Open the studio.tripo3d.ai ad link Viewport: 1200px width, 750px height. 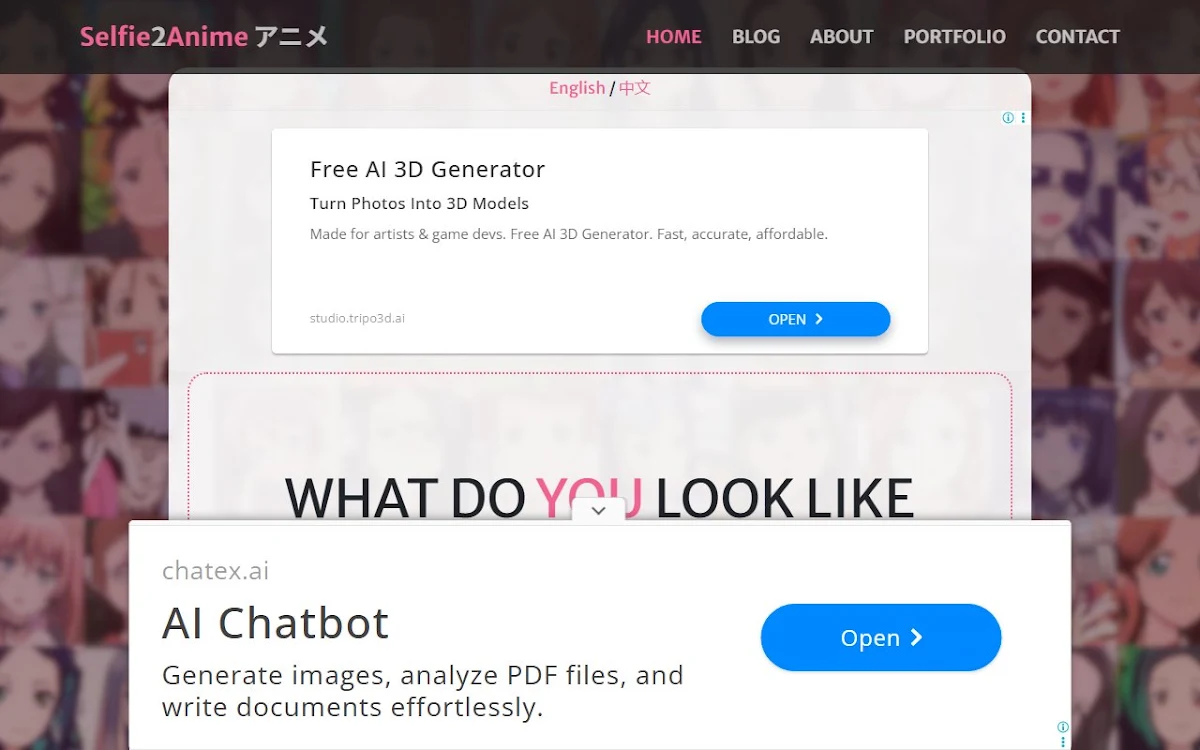(357, 318)
